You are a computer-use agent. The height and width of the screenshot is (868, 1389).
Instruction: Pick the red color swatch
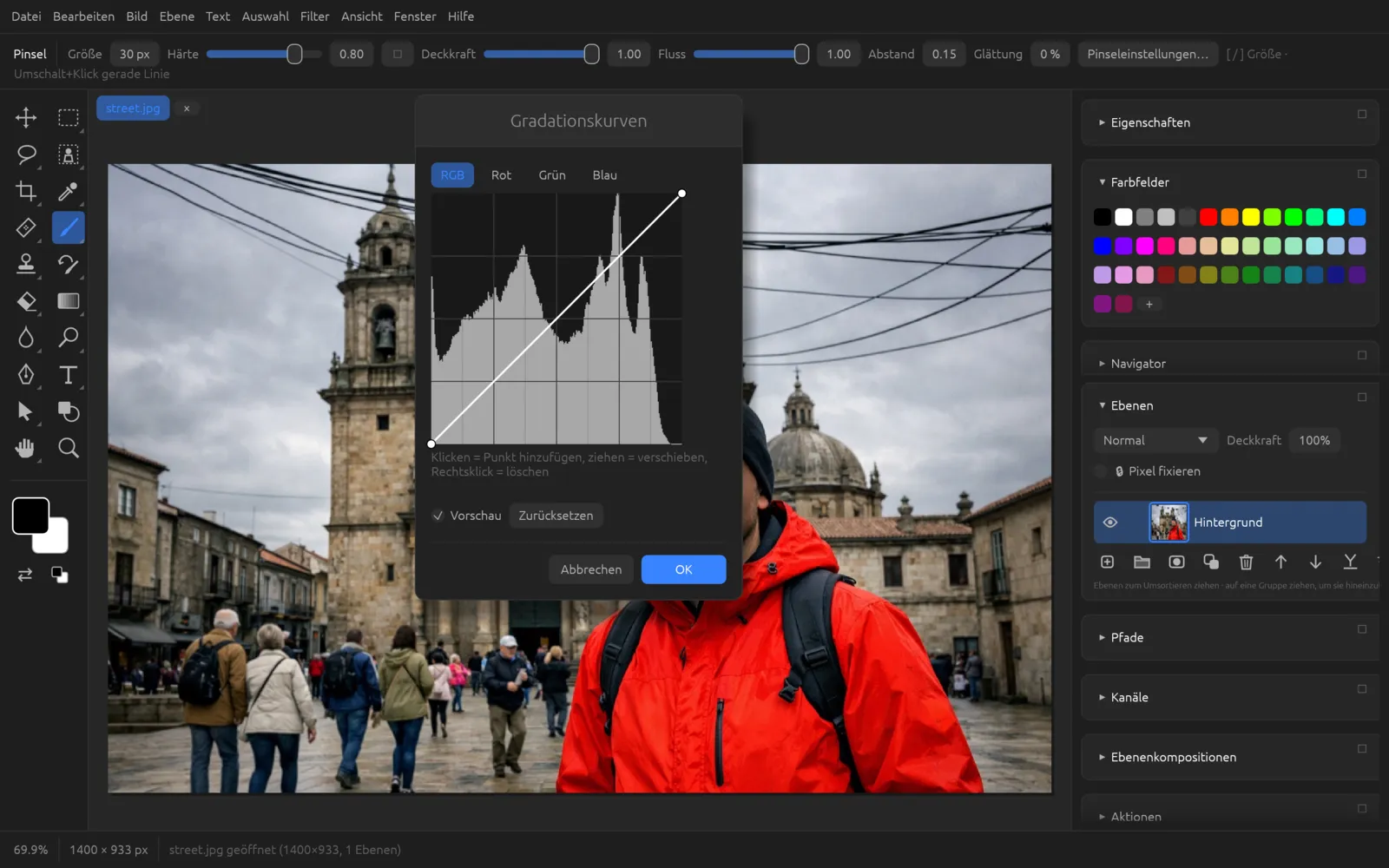tap(1208, 217)
